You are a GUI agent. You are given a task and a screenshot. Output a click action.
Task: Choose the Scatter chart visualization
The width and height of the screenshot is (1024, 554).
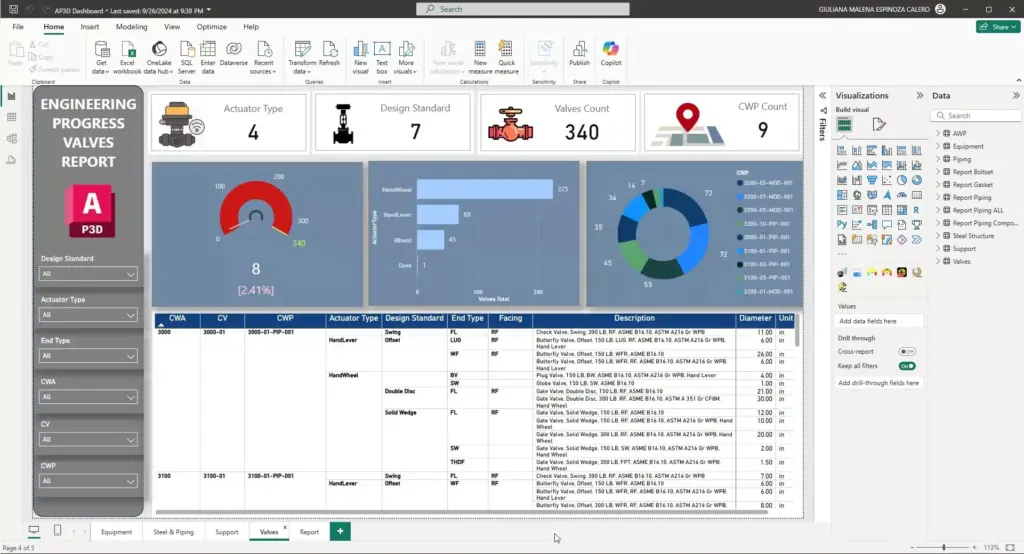click(887, 180)
